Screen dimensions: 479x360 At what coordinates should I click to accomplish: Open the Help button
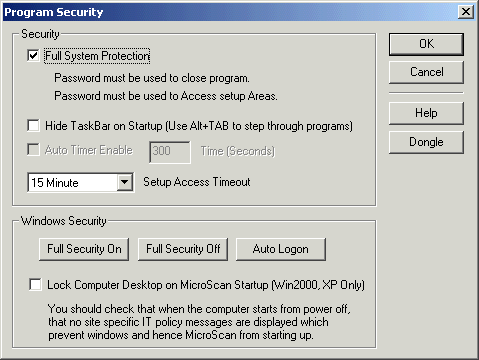426,113
